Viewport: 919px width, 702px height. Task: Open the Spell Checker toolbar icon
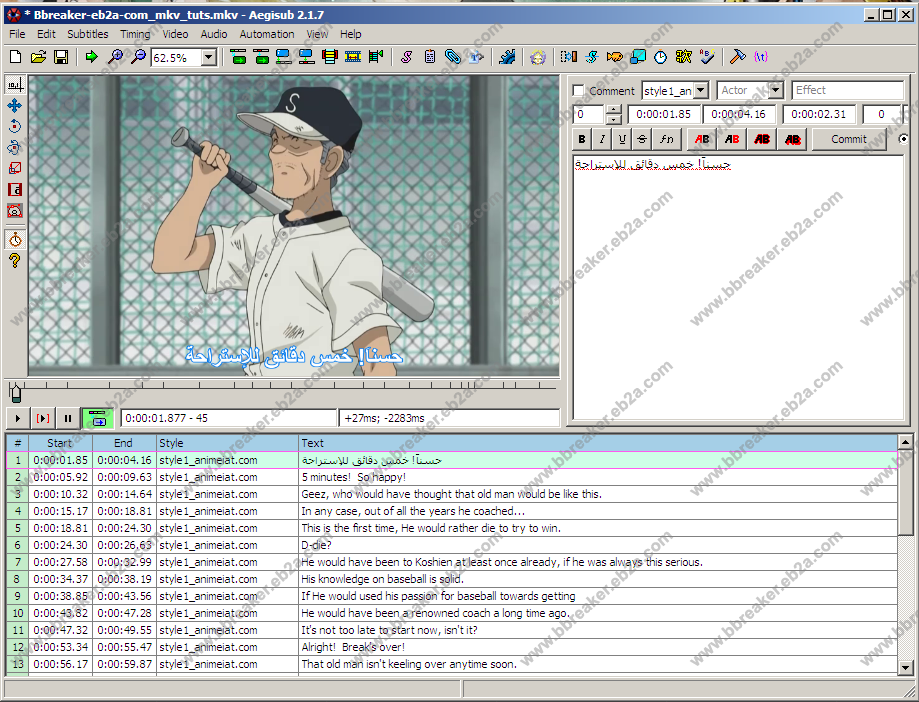coord(708,57)
